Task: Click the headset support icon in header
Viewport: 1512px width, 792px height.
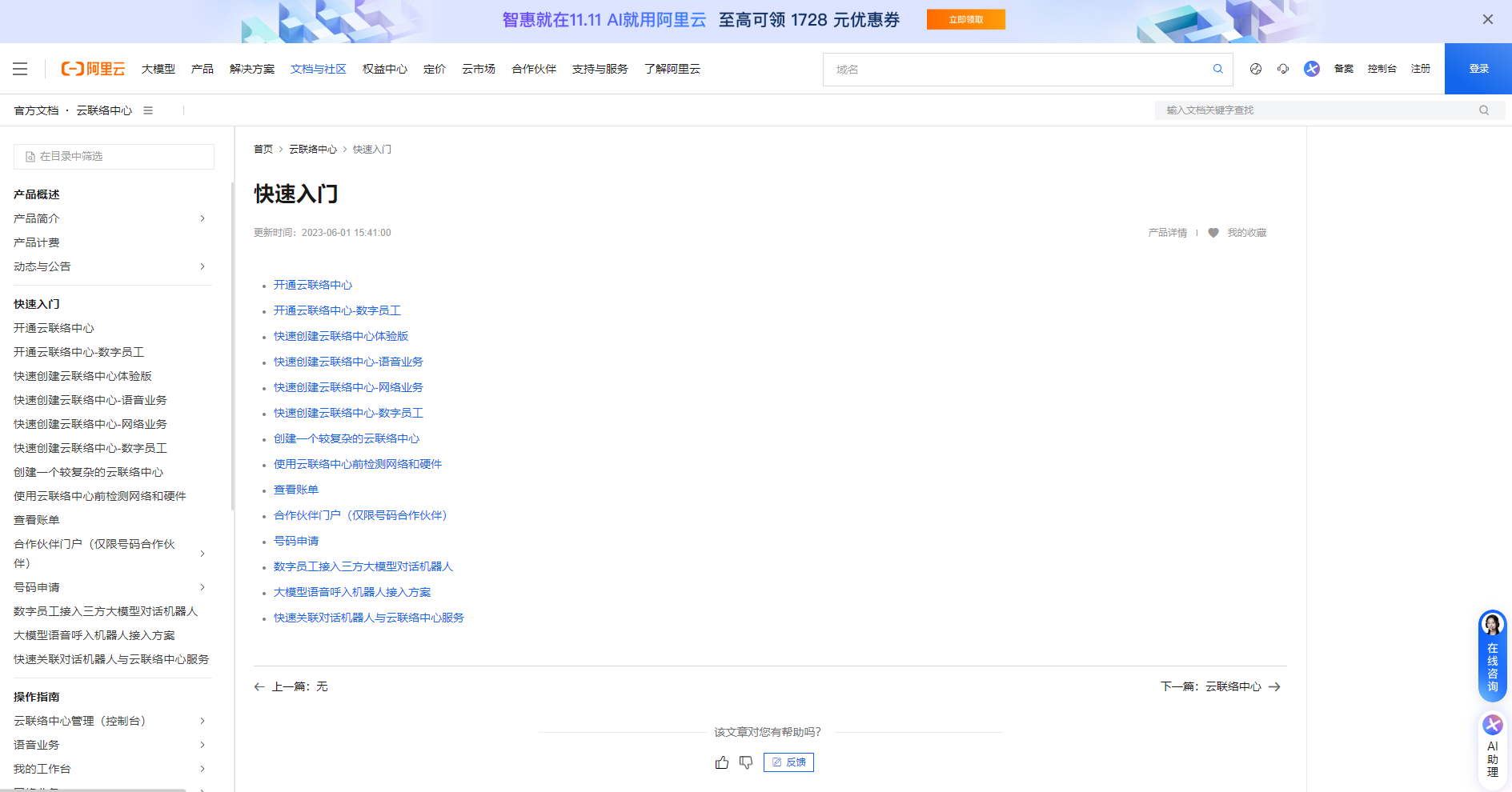Action: [1283, 69]
